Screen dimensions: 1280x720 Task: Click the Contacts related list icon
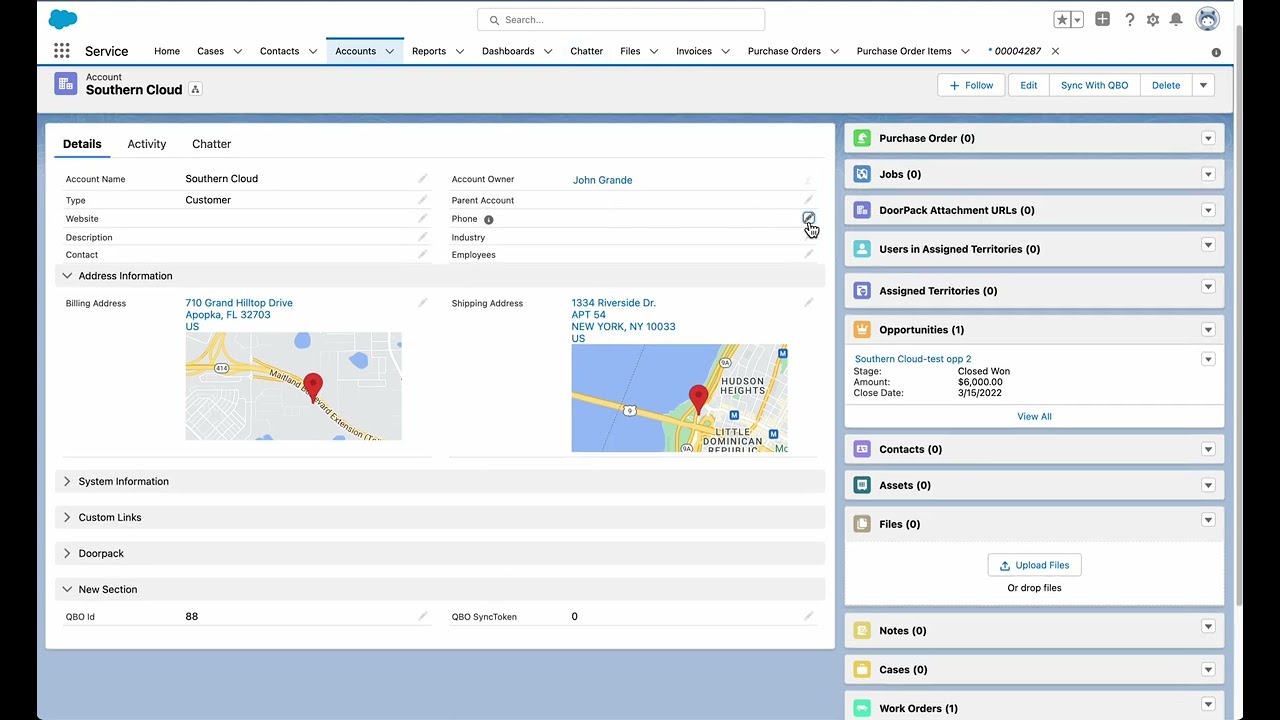click(862, 449)
